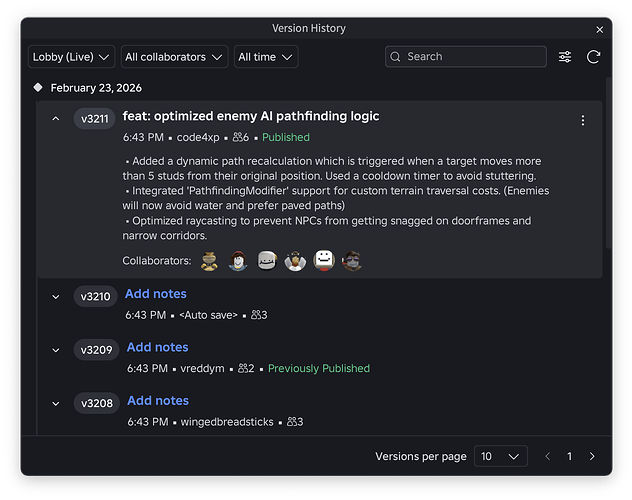Open the Lobby (Live) dropdown
Viewport: 632px width, 500px height.
(x=71, y=57)
